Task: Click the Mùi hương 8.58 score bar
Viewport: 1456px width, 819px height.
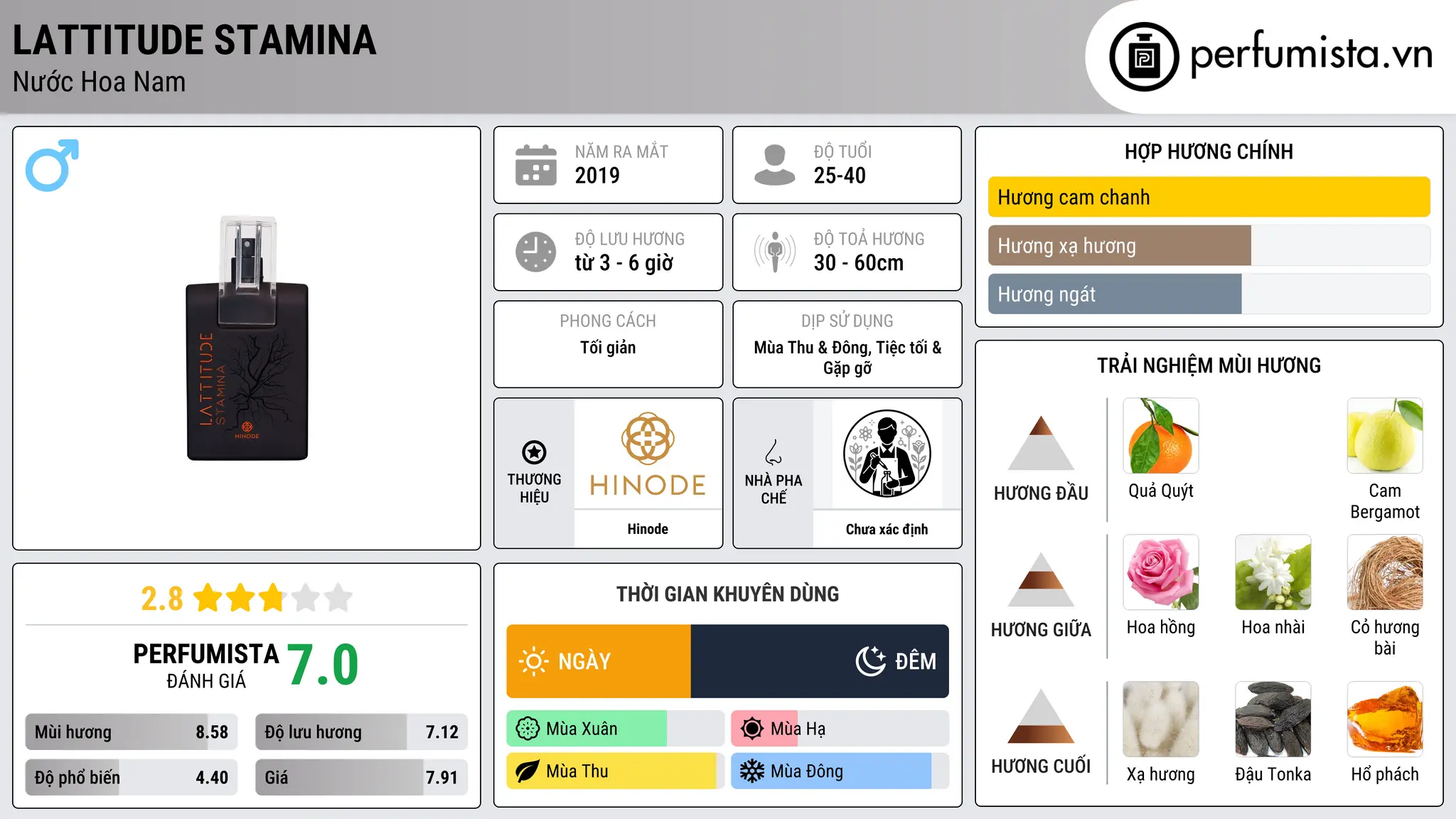Action: pyautogui.click(x=132, y=732)
